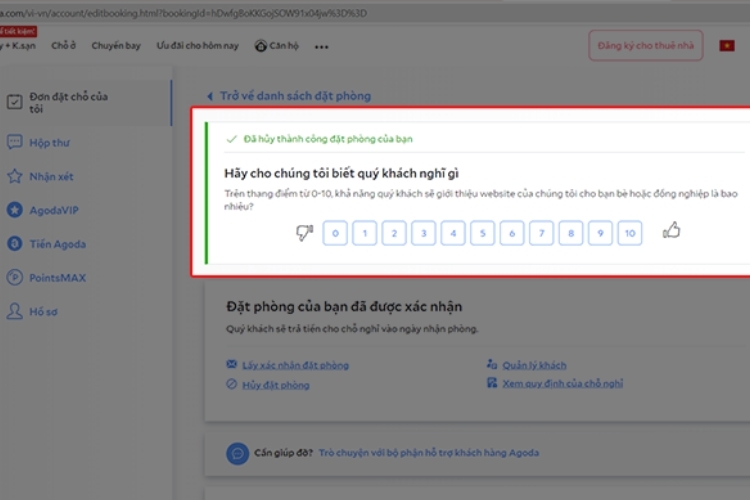
Task: Open the Chuyến bay menu item
Action: click(116, 45)
